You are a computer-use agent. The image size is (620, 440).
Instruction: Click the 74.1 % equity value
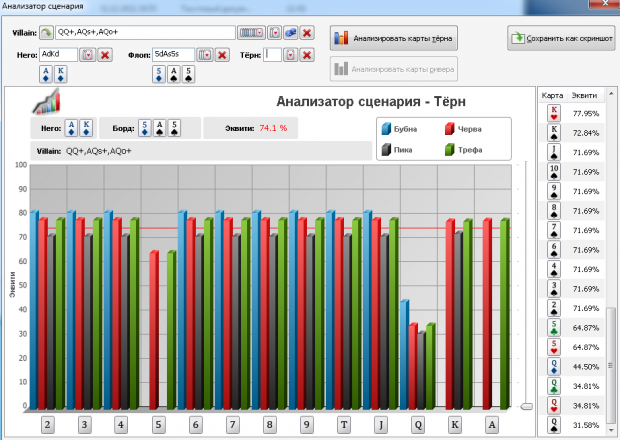point(273,128)
